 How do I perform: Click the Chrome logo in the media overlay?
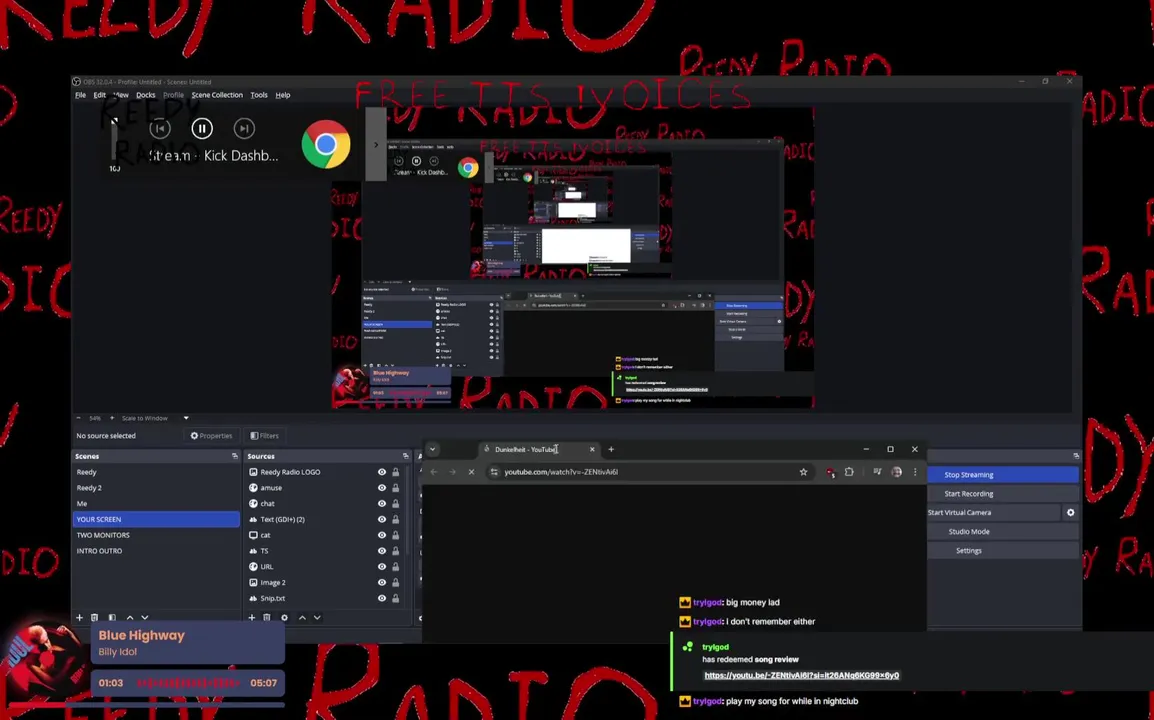(326, 144)
